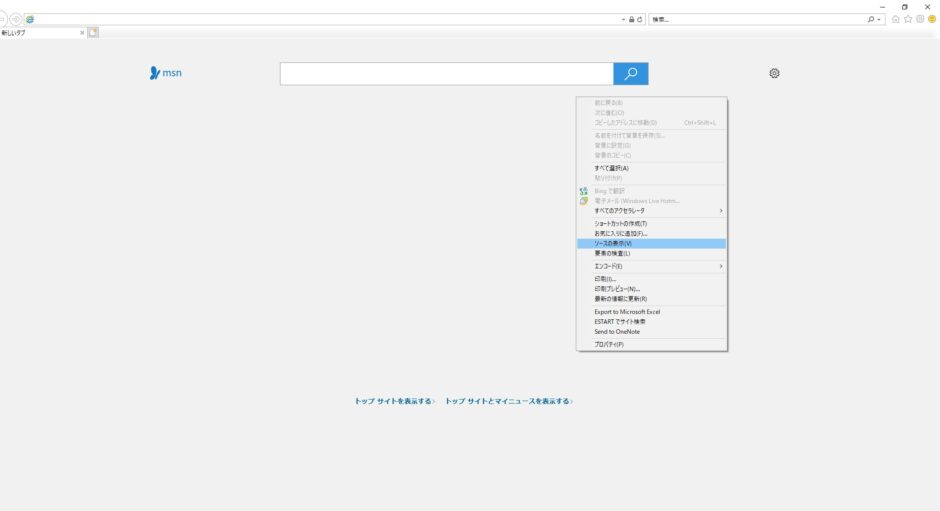Click the forward navigation arrow
940x511 pixels.
[x=16, y=19]
